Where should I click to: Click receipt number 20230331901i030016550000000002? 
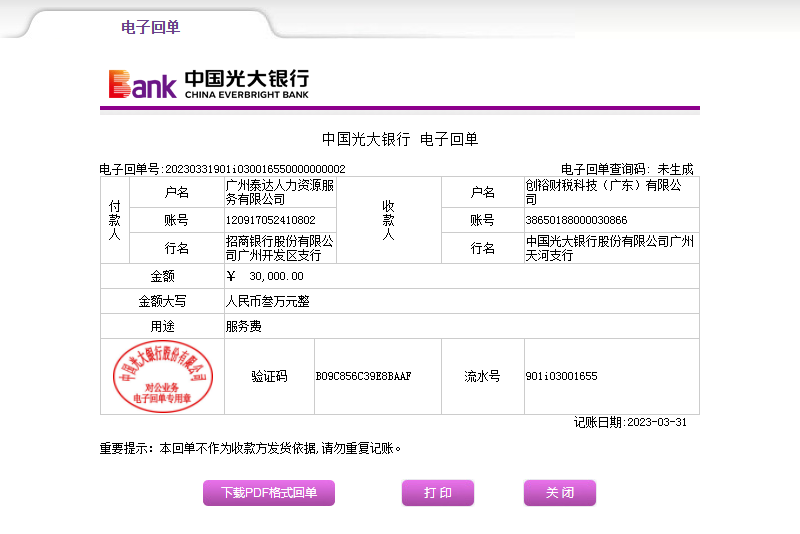[255, 169]
